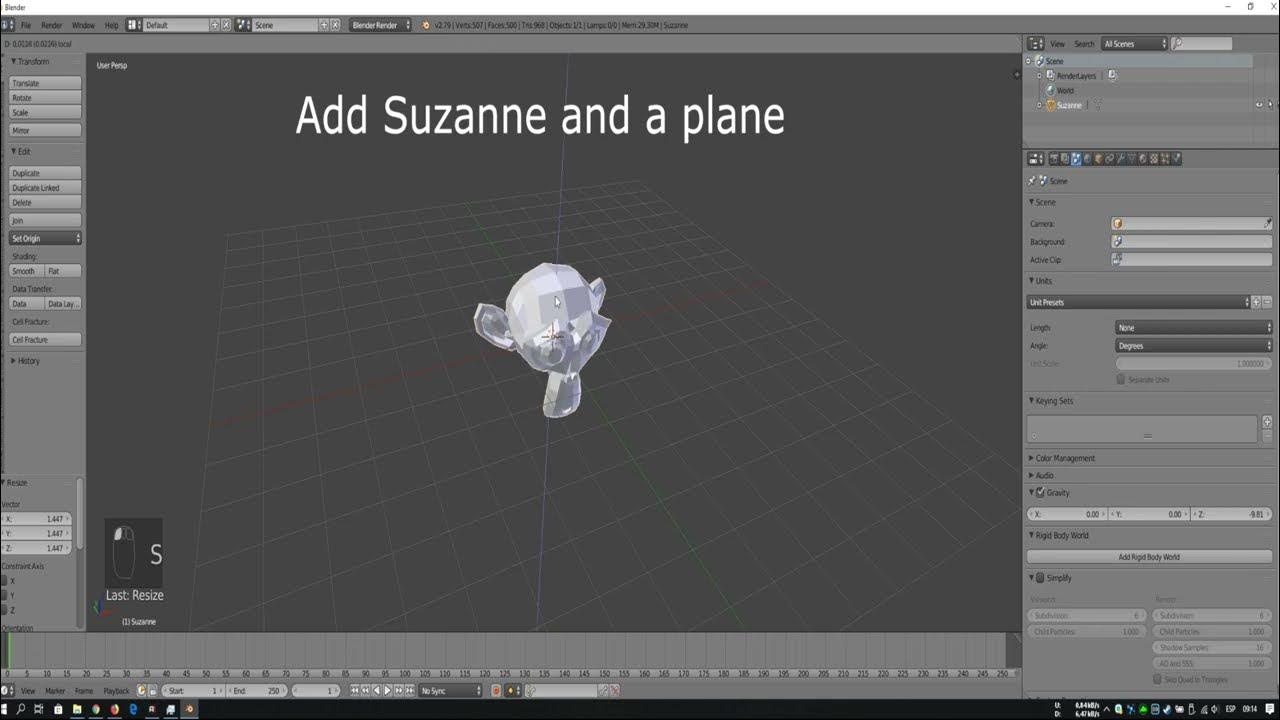Toggle Suzanne selectability cursor in outliner
The image size is (1280, 720).
point(1272,105)
